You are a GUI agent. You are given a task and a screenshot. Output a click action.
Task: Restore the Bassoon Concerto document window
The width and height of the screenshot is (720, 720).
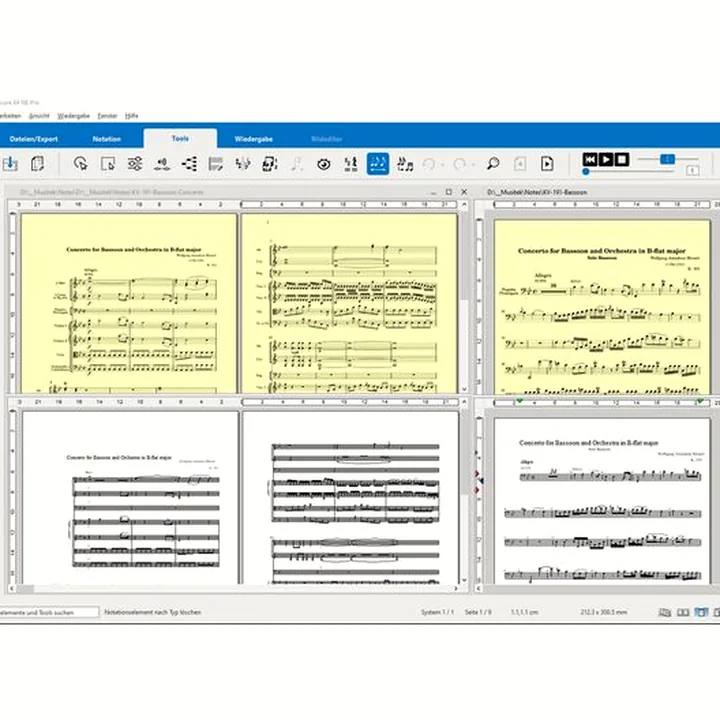449,192
